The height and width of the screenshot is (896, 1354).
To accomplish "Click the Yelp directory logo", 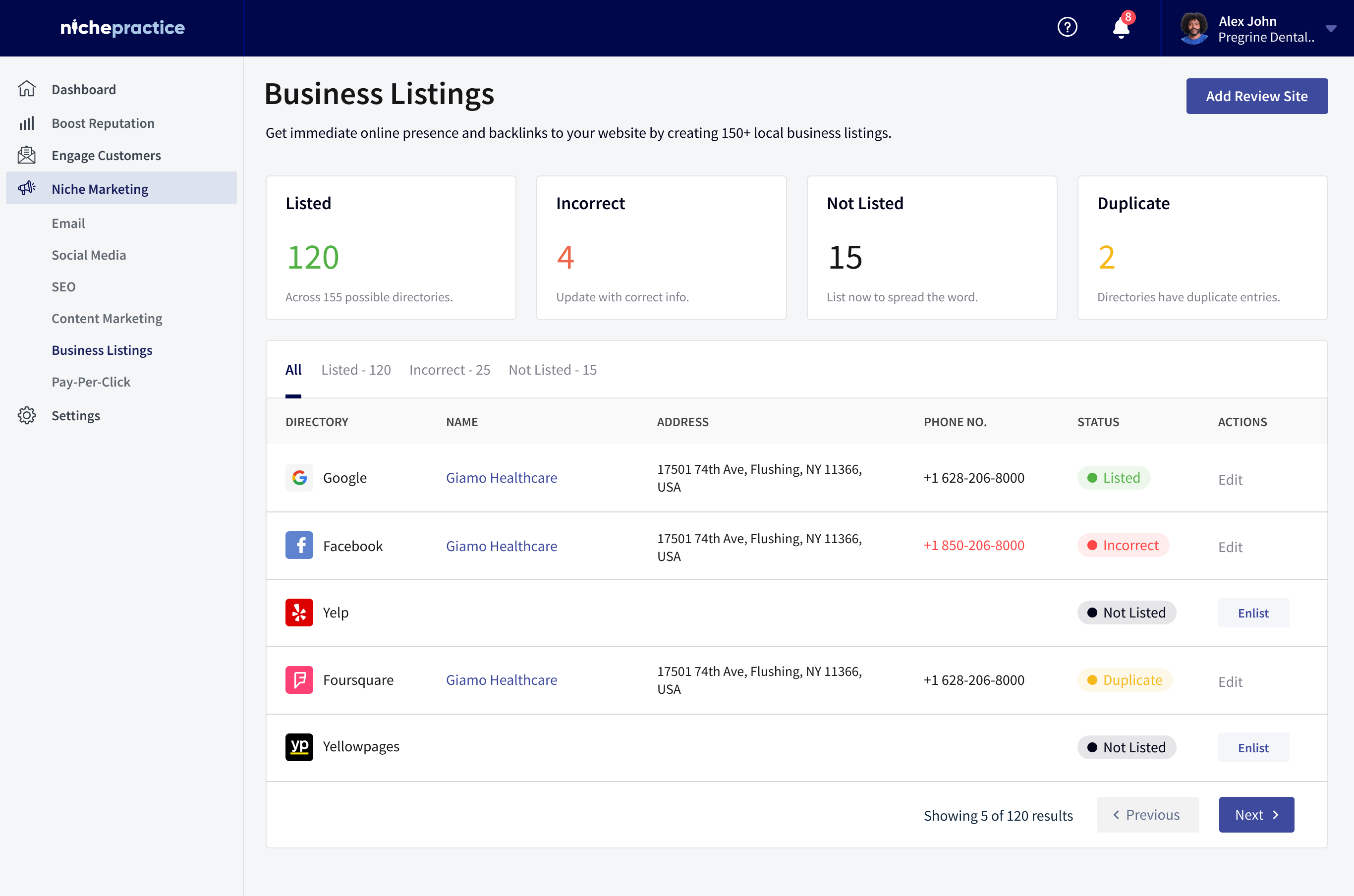I will 299,613.
